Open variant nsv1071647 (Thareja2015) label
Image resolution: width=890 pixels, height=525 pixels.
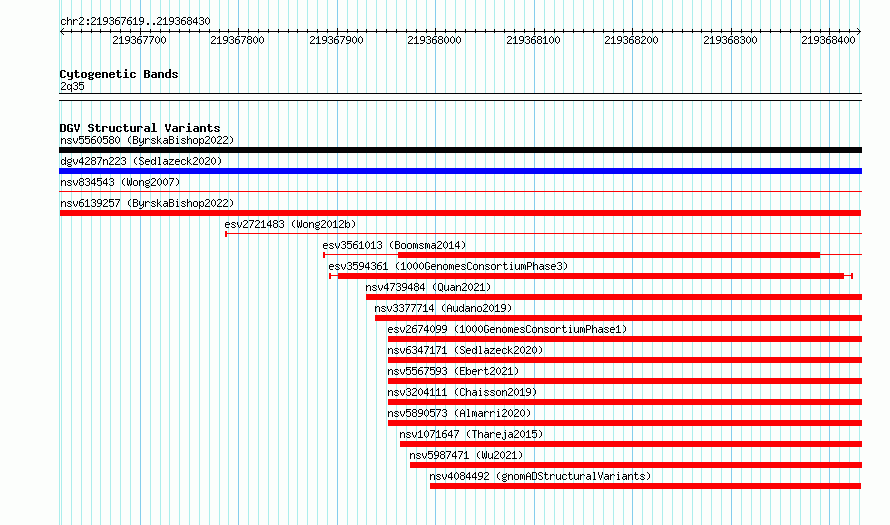click(x=471, y=434)
